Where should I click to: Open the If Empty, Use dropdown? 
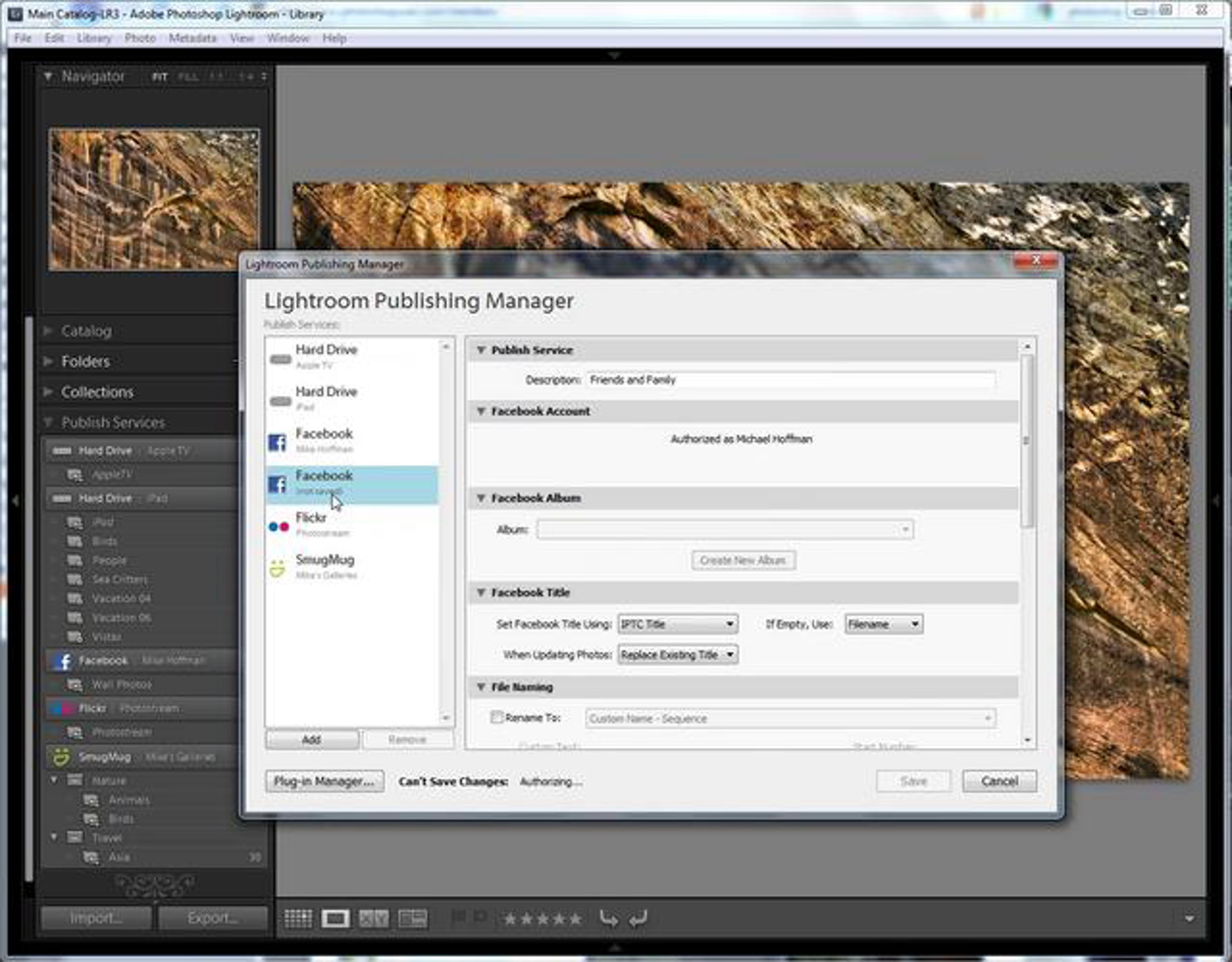tap(883, 624)
